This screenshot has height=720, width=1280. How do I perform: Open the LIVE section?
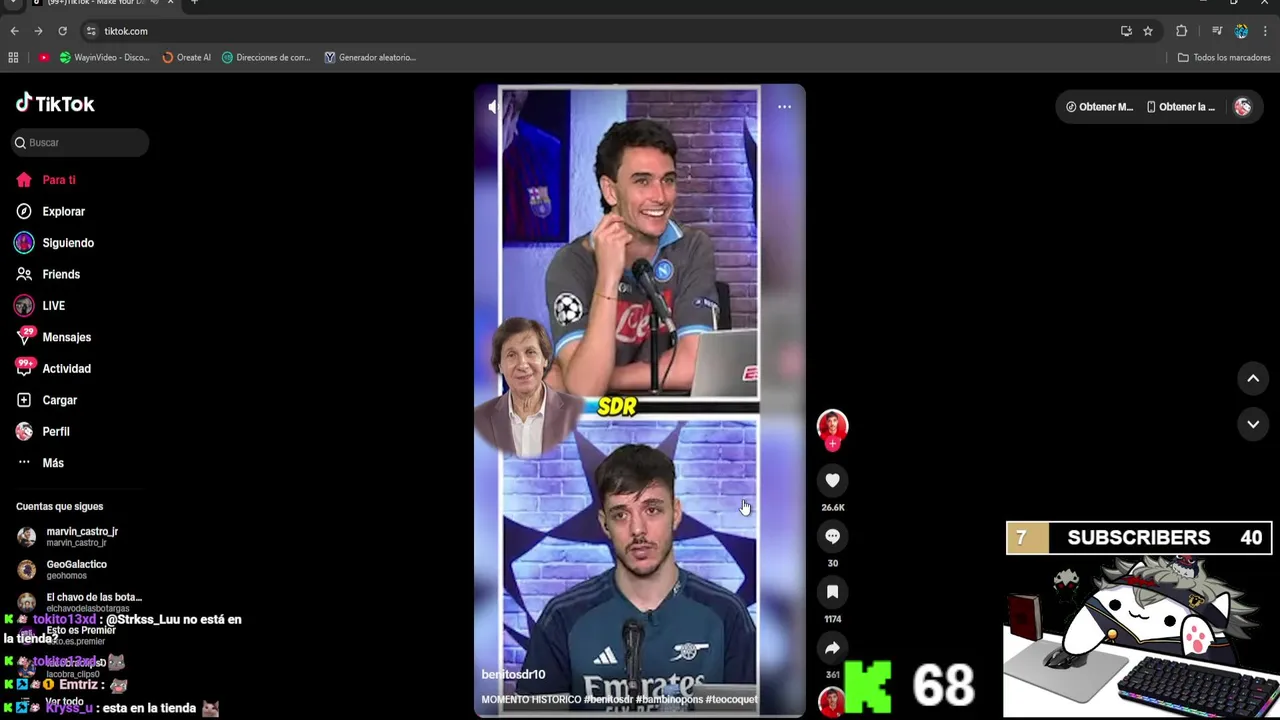point(40,306)
